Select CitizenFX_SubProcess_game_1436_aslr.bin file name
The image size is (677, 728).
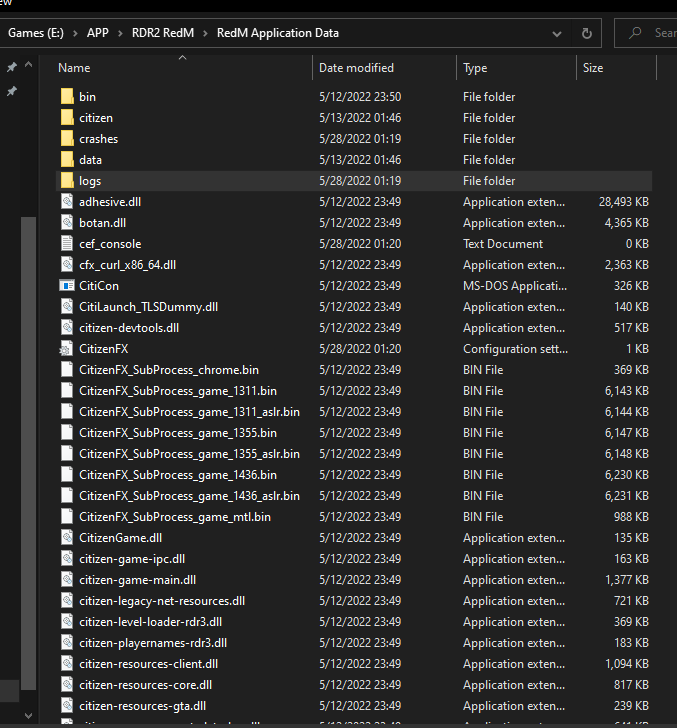tap(189, 496)
